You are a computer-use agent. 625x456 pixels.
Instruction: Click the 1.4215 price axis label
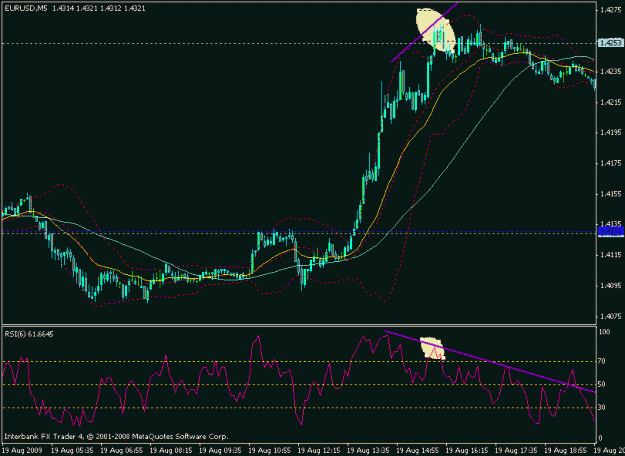pos(611,102)
